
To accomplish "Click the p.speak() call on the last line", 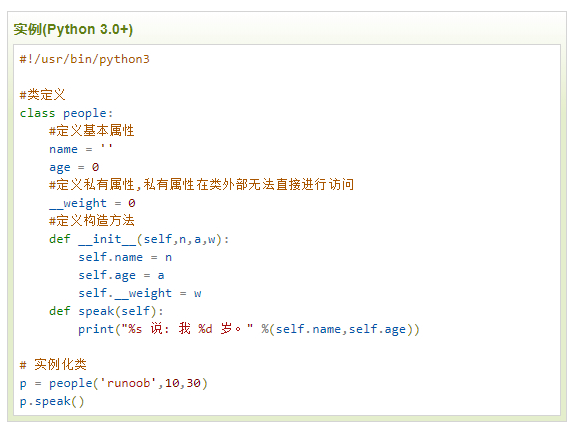I will [x=52, y=401].
